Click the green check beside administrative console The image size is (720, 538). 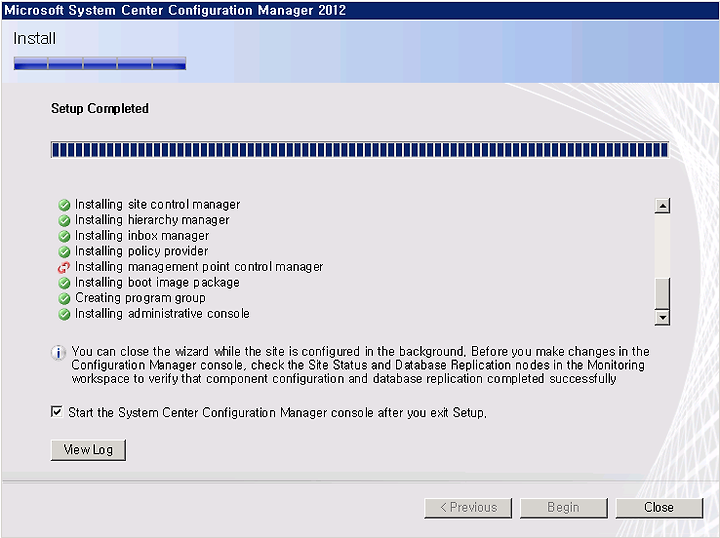pyautogui.click(x=64, y=314)
